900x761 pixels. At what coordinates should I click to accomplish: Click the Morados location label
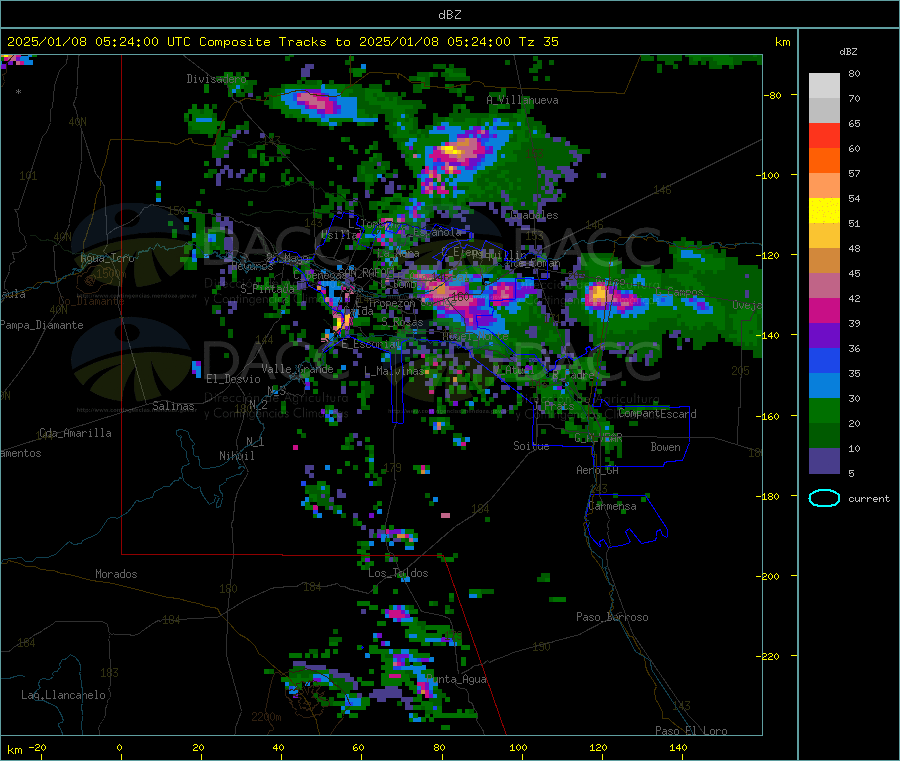click(x=116, y=574)
